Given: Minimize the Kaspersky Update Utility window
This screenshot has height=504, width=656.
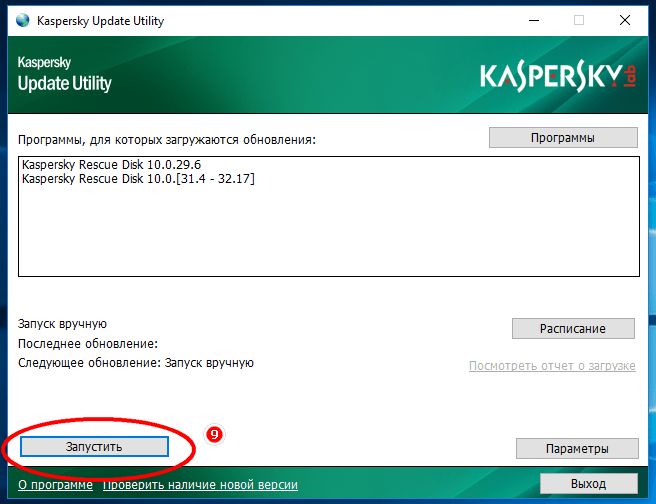Looking at the screenshot, I should click(534, 20).
